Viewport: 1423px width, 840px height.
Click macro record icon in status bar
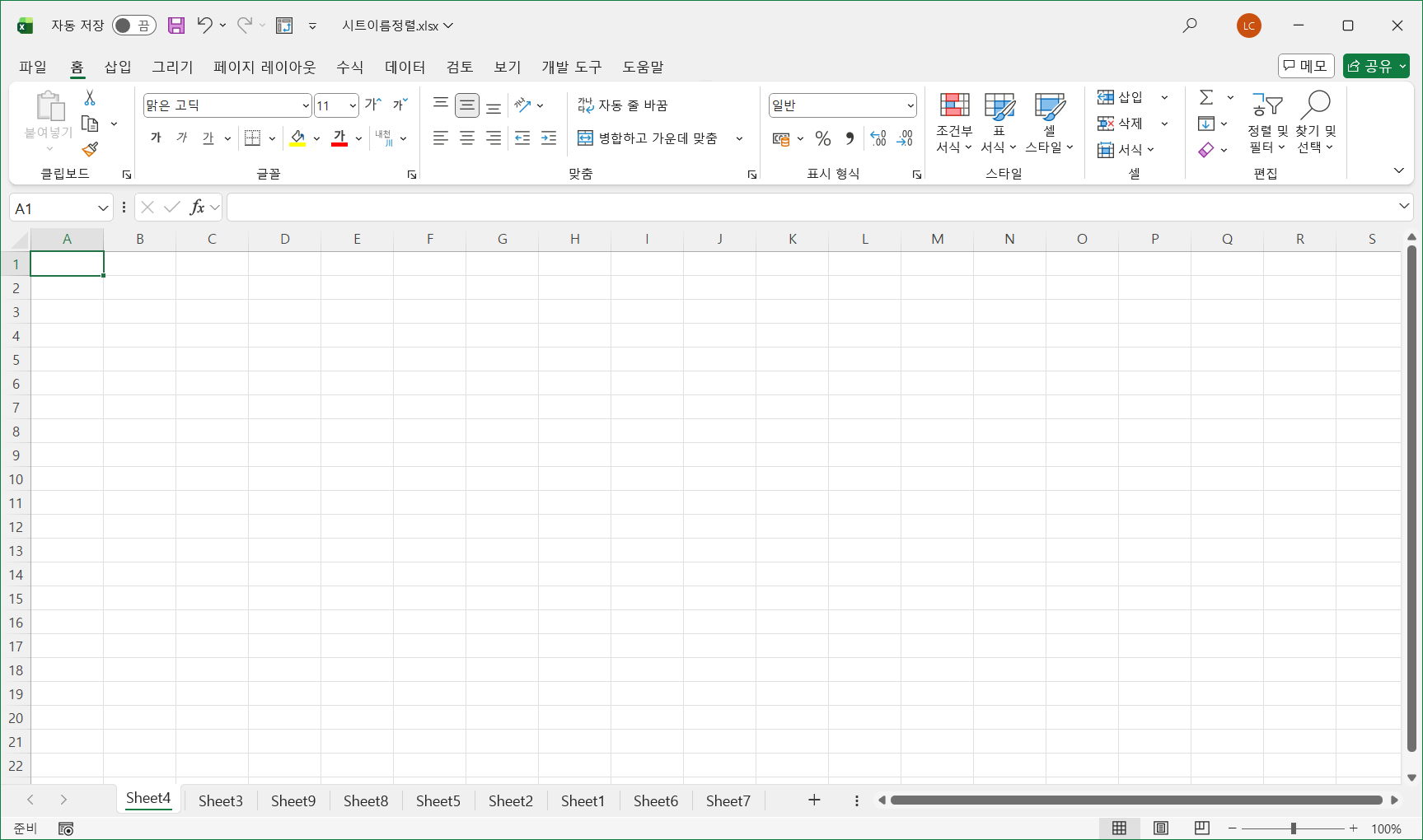point(66,828)
